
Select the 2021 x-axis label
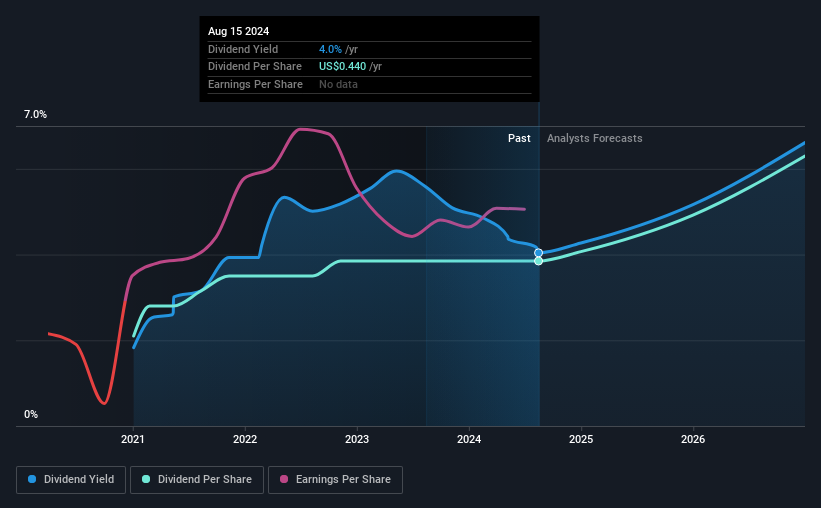click(134, 439)
